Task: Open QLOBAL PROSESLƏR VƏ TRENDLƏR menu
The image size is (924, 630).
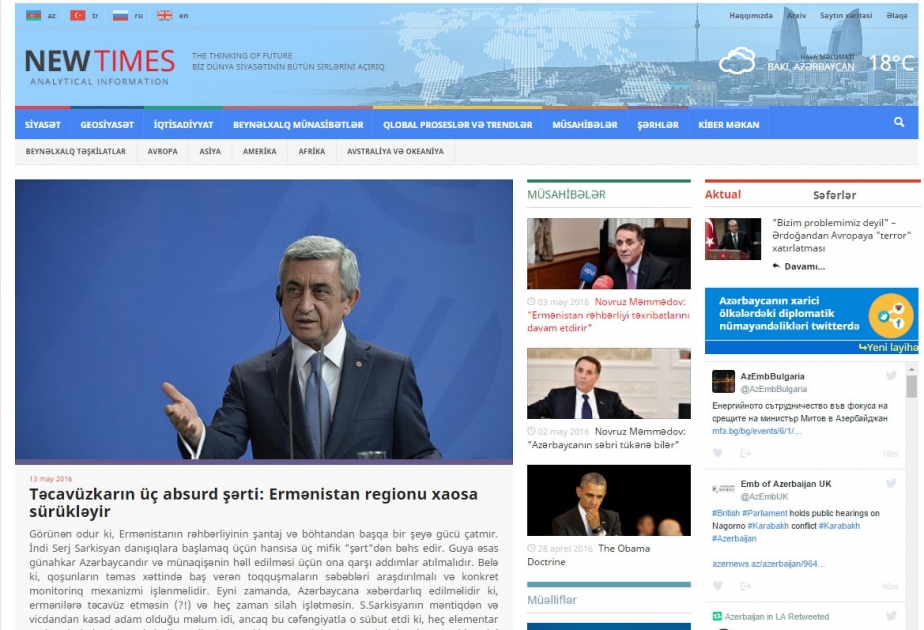Action: point(458,125)
